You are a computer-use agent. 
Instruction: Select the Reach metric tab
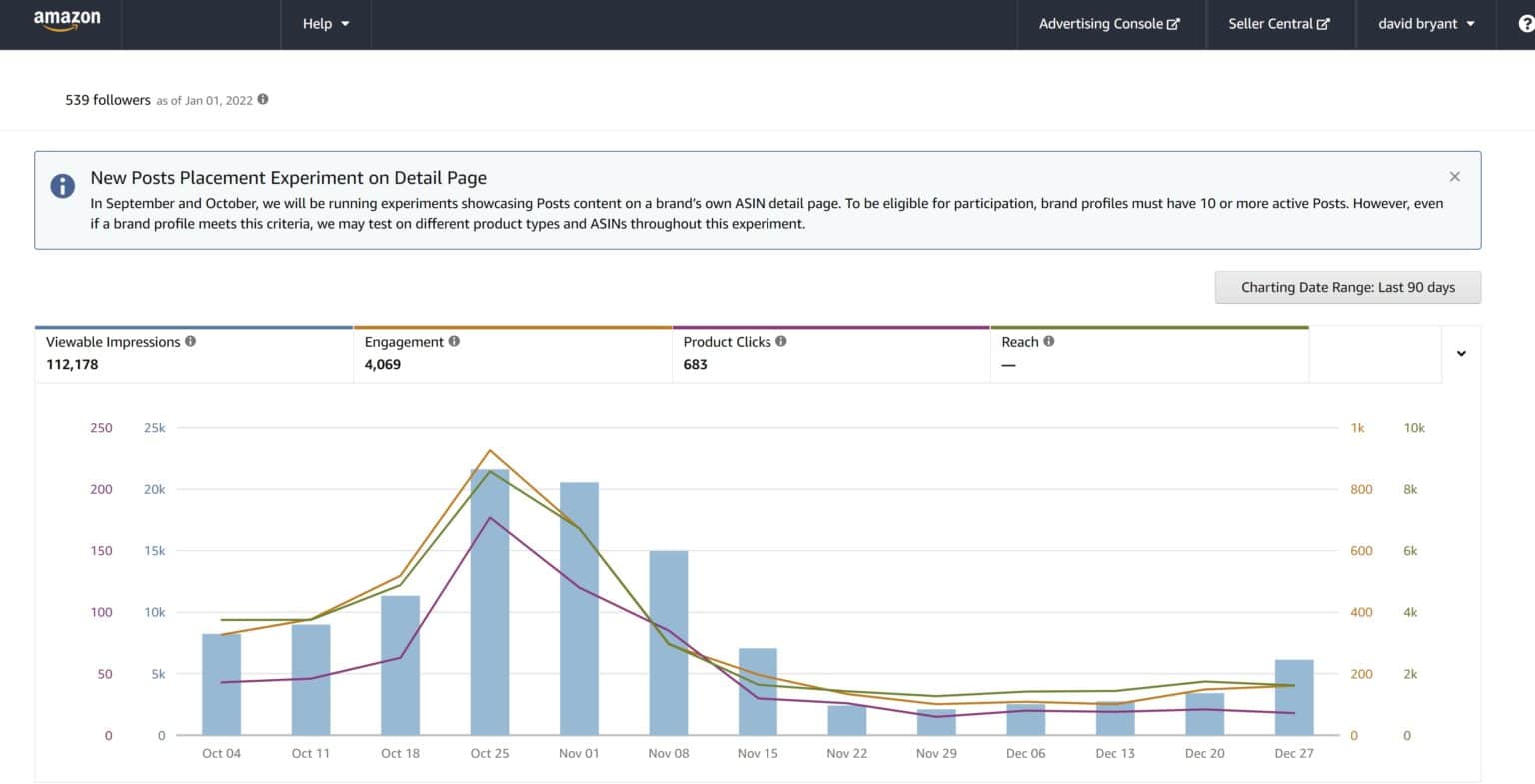(x=1149, y=354)
